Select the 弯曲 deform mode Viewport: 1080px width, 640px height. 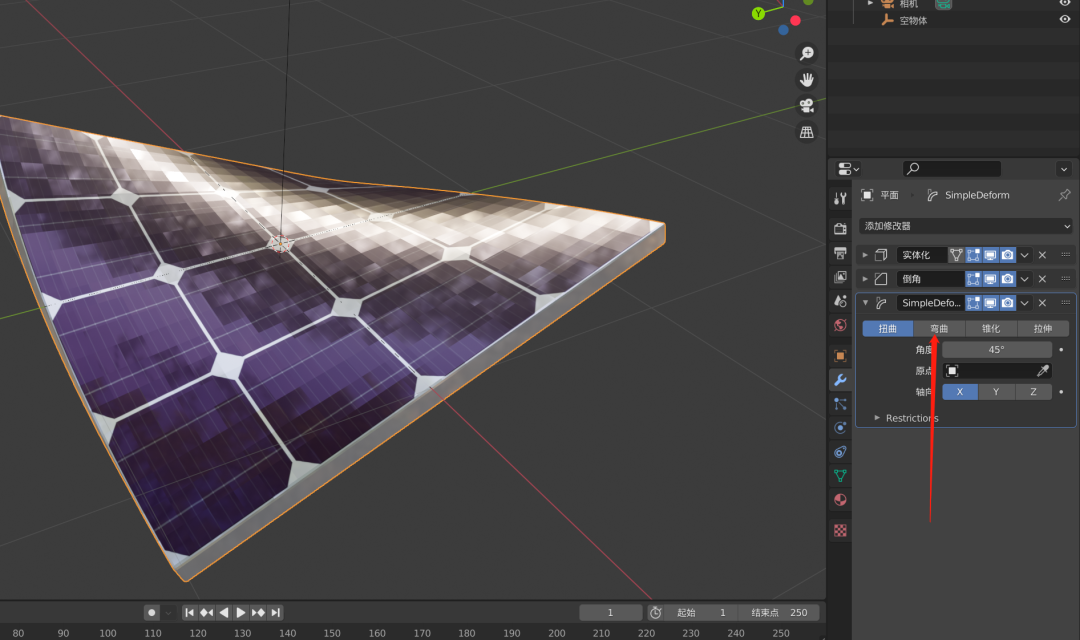tap(939, 329)
